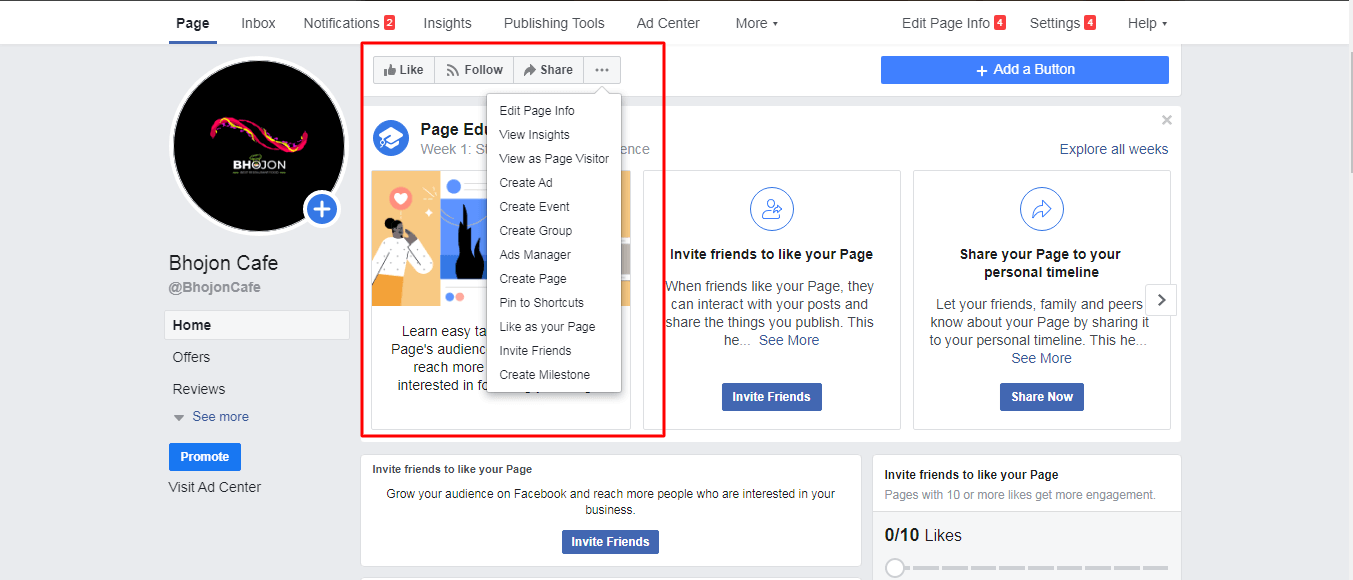Viewport: 1353px width, 580px height.
Task: Dismiss the Page Education panel with the X
Action: [x=1166, y=119]
